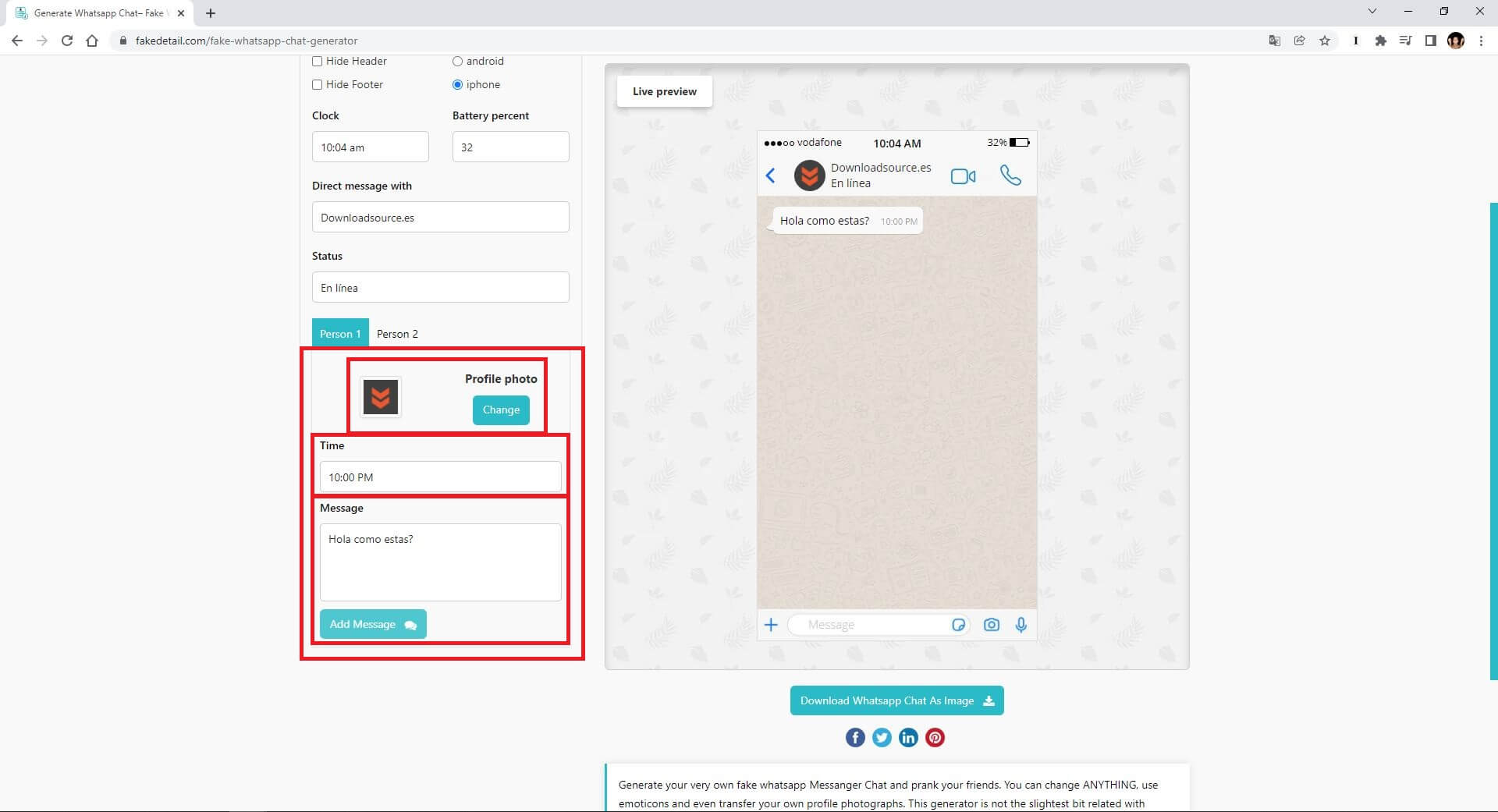1498x812 pixels.
Task: Go to browser home page
Action: pyautogui.click(x=92, y=41)
